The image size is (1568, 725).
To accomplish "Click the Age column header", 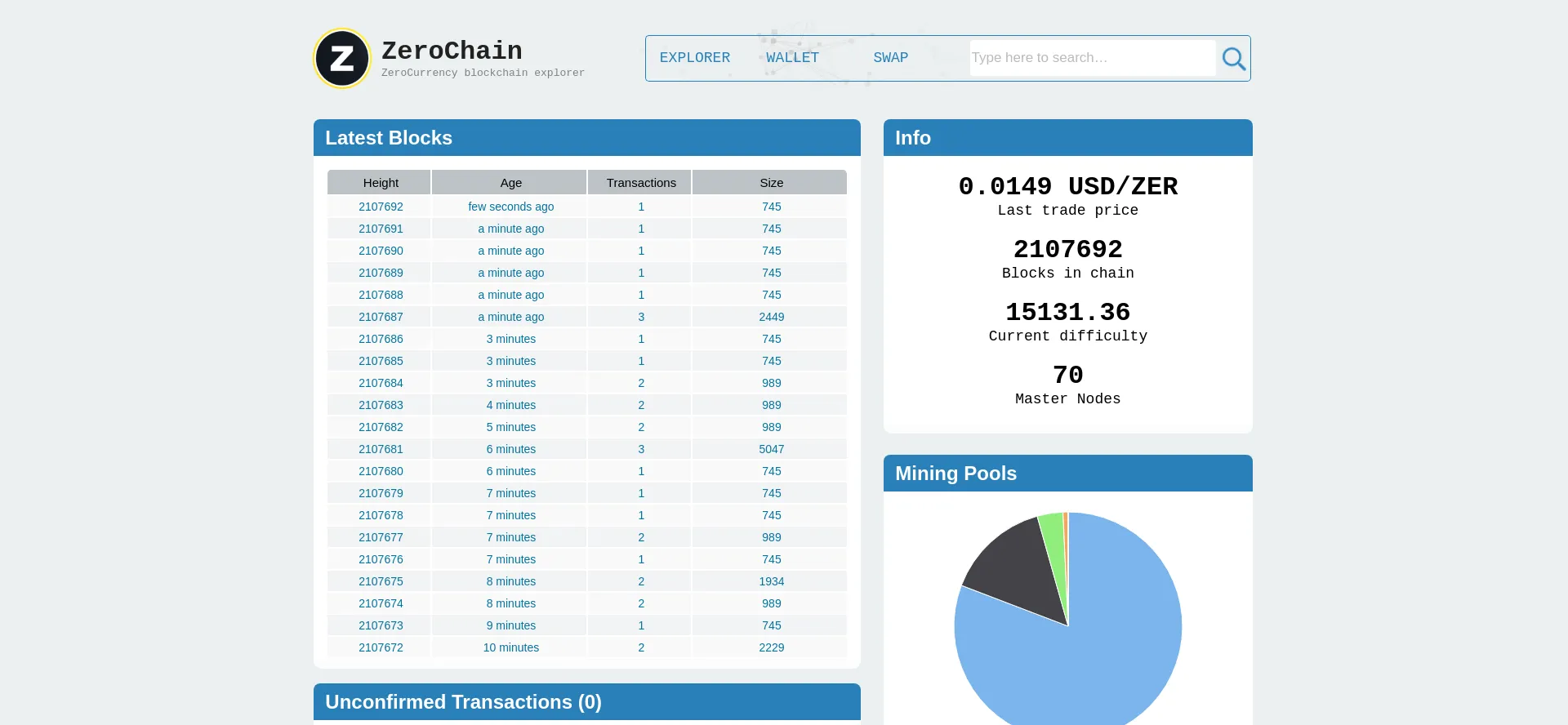I will click(510, 182).
